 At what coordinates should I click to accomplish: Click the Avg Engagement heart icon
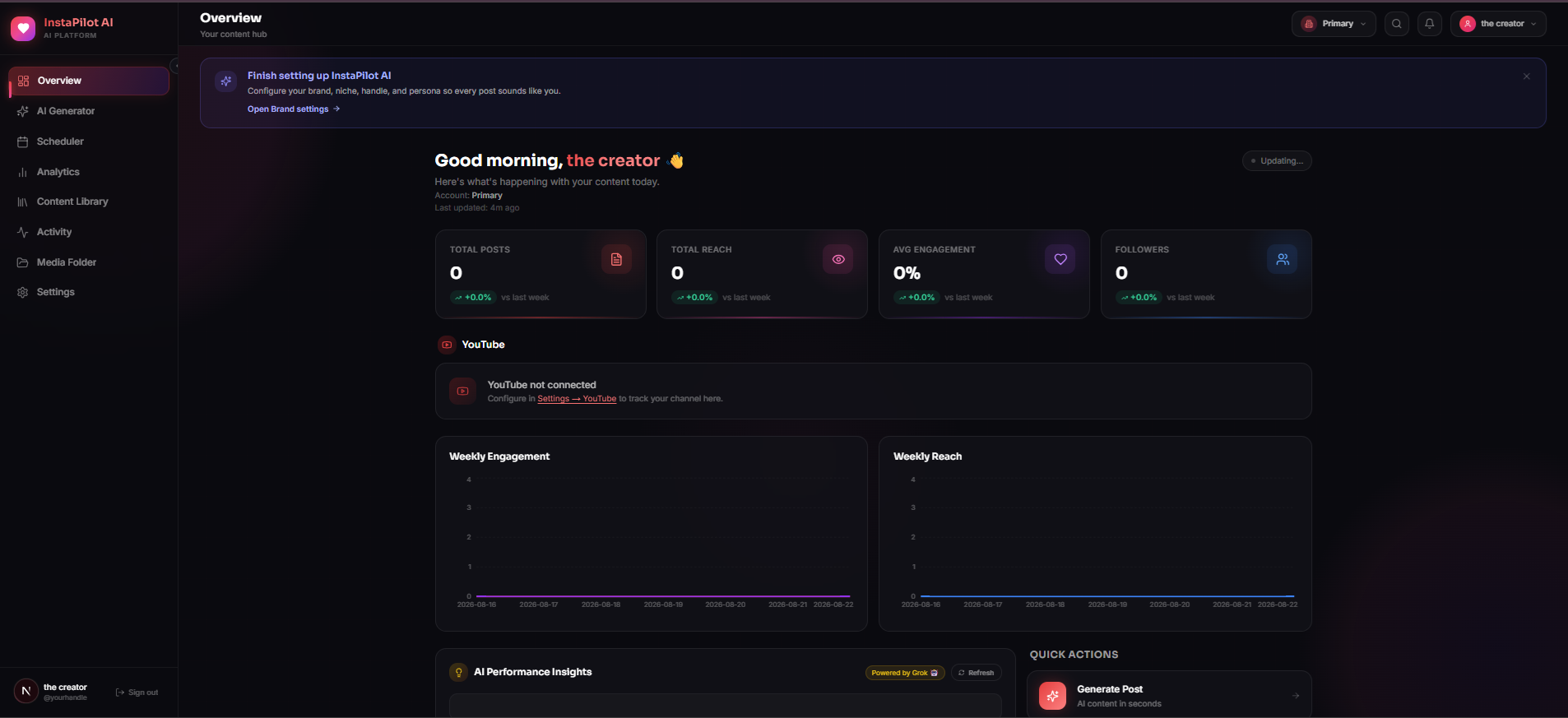pyautogui.click(x=1060, y=259)
